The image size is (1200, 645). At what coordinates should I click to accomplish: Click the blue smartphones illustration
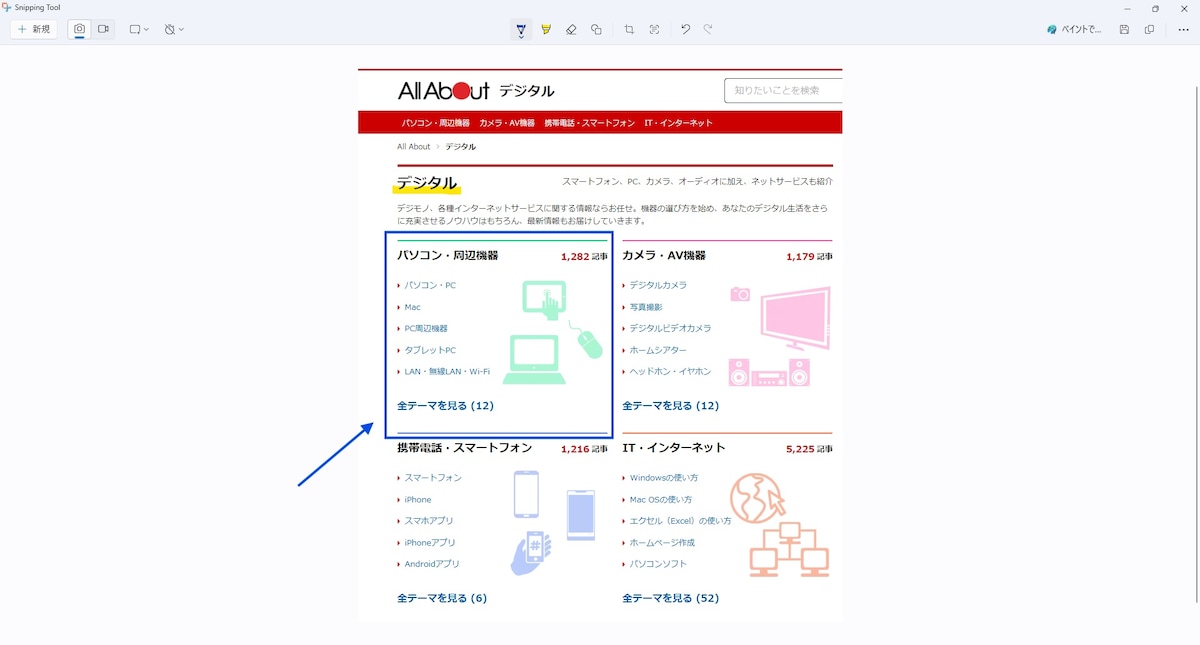[x=553, y=523]
